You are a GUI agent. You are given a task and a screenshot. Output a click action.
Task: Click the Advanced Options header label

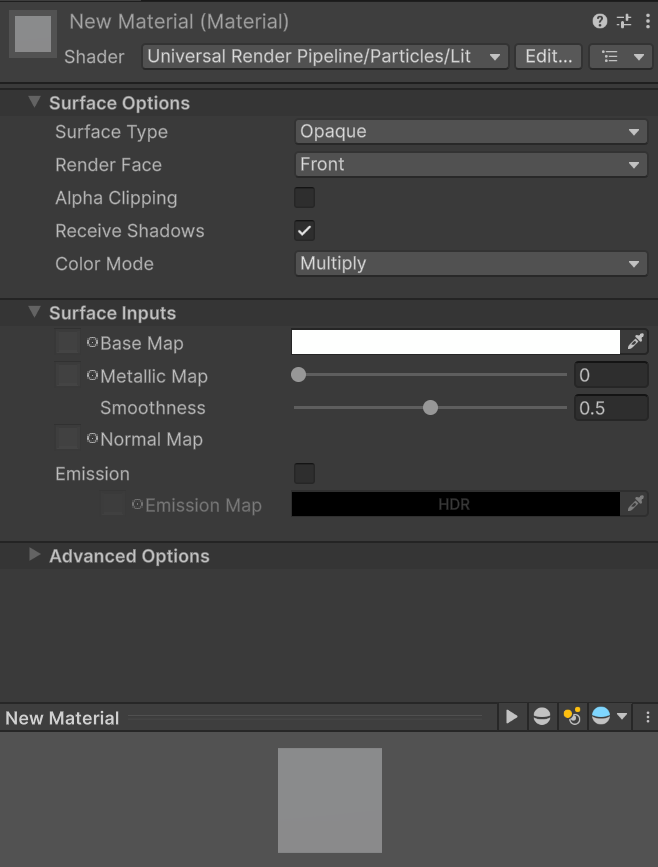tap(129, 556)
